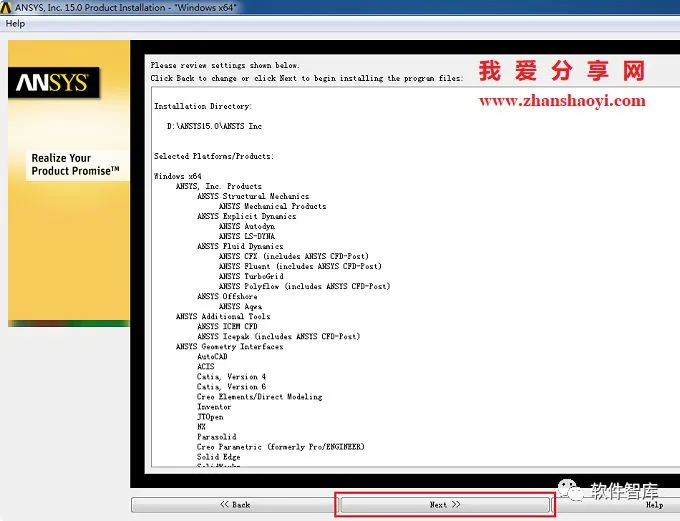680x521 pixels.
Task: Click 'ANSYS, Inc. Products' row
Action: [219, 186]
